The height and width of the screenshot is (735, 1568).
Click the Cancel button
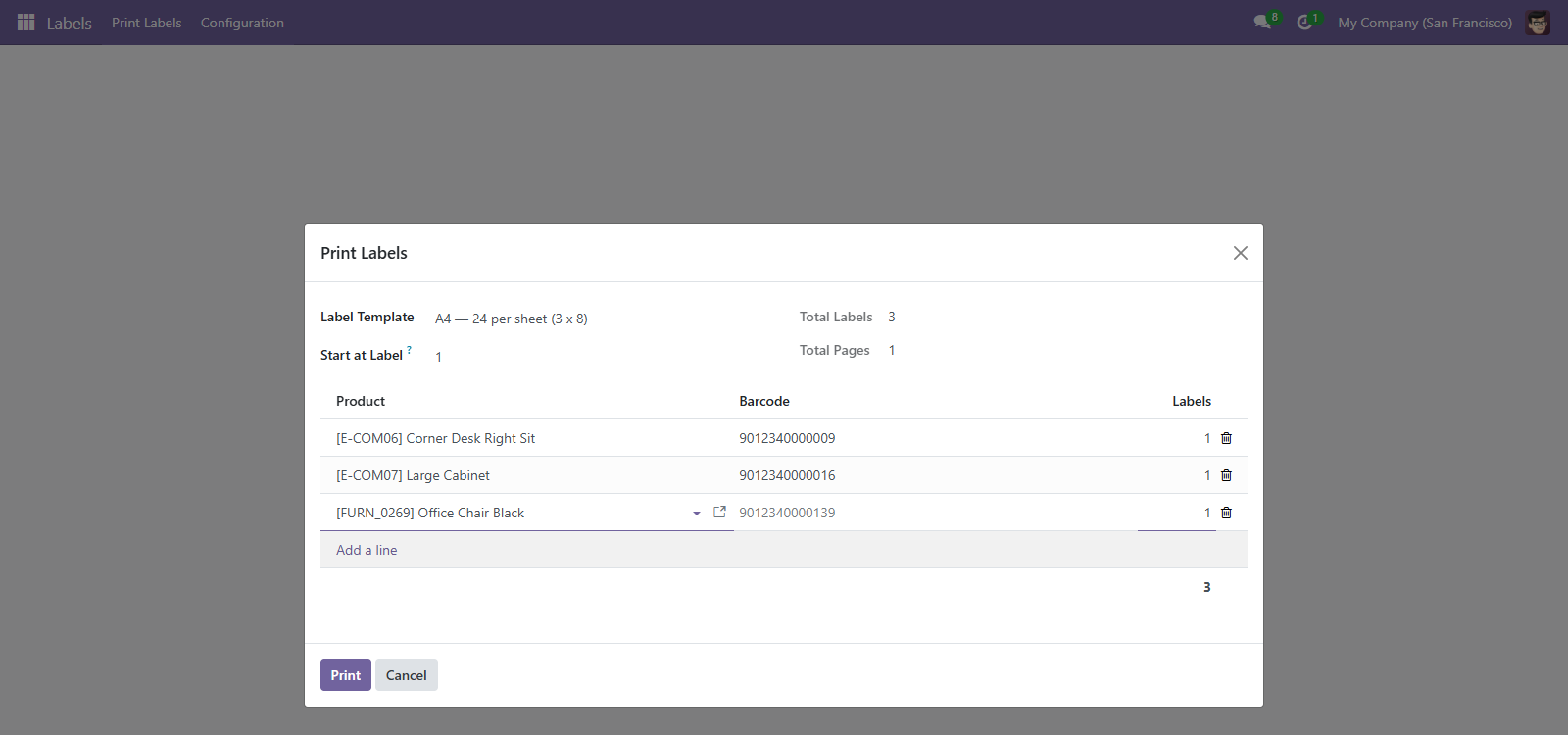pyautogui.click(x=407, y=675)
